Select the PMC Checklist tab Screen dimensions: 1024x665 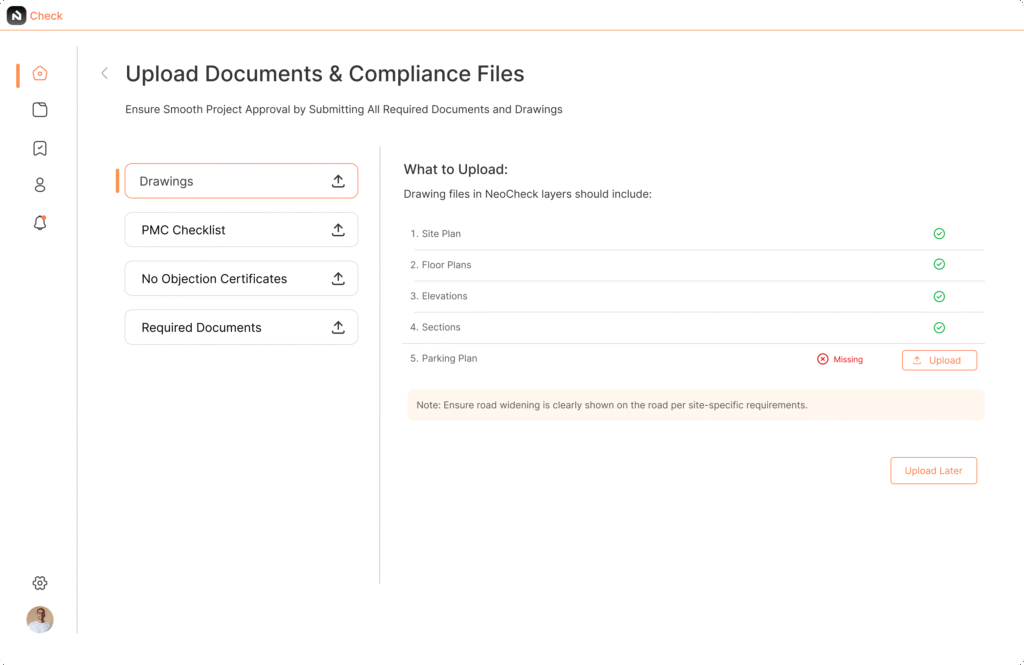tap(241, 230)
